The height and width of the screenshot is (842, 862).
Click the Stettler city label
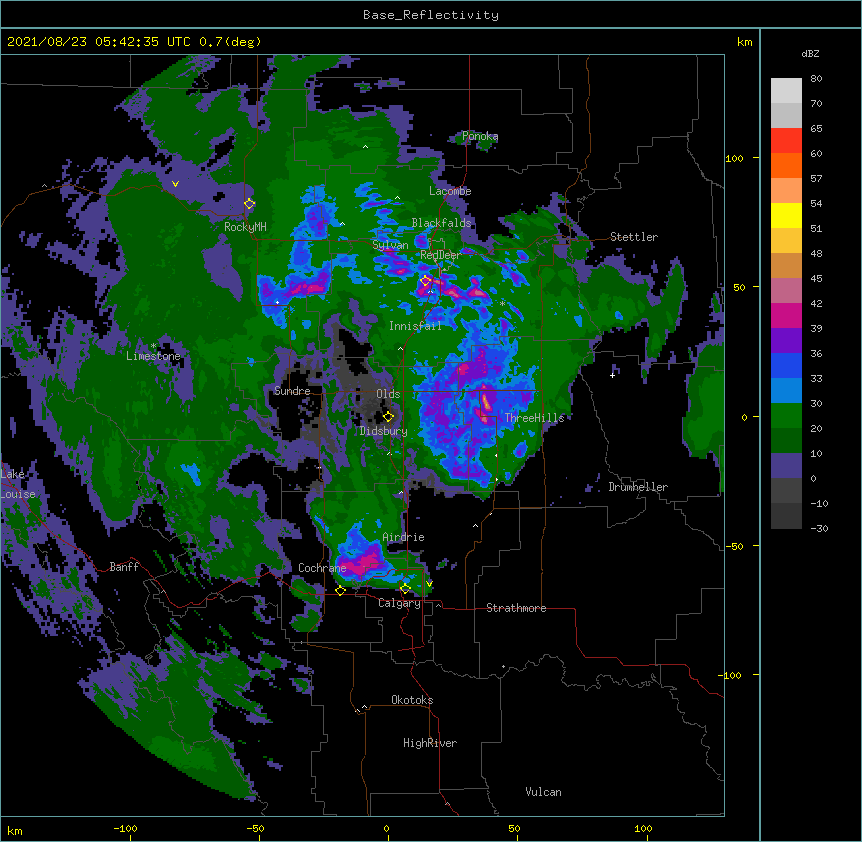[634, 237]
